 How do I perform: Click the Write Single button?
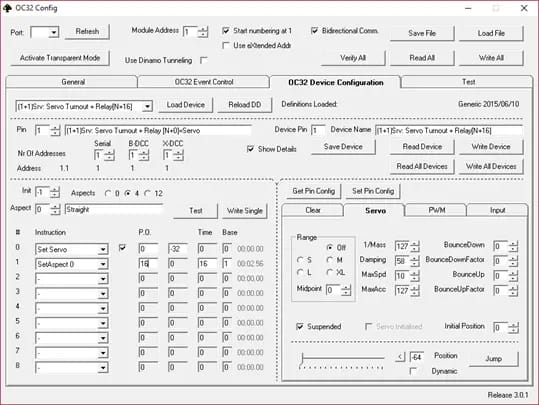click(245, 211)
